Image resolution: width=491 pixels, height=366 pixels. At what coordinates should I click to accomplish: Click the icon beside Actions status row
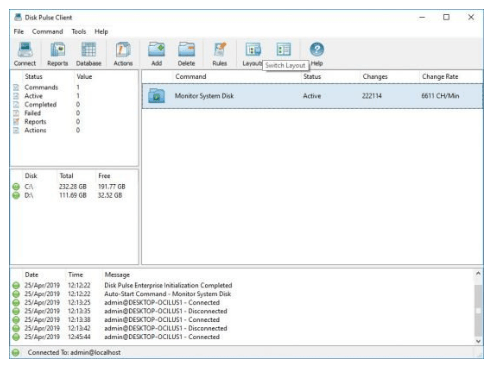coord(16,130)
